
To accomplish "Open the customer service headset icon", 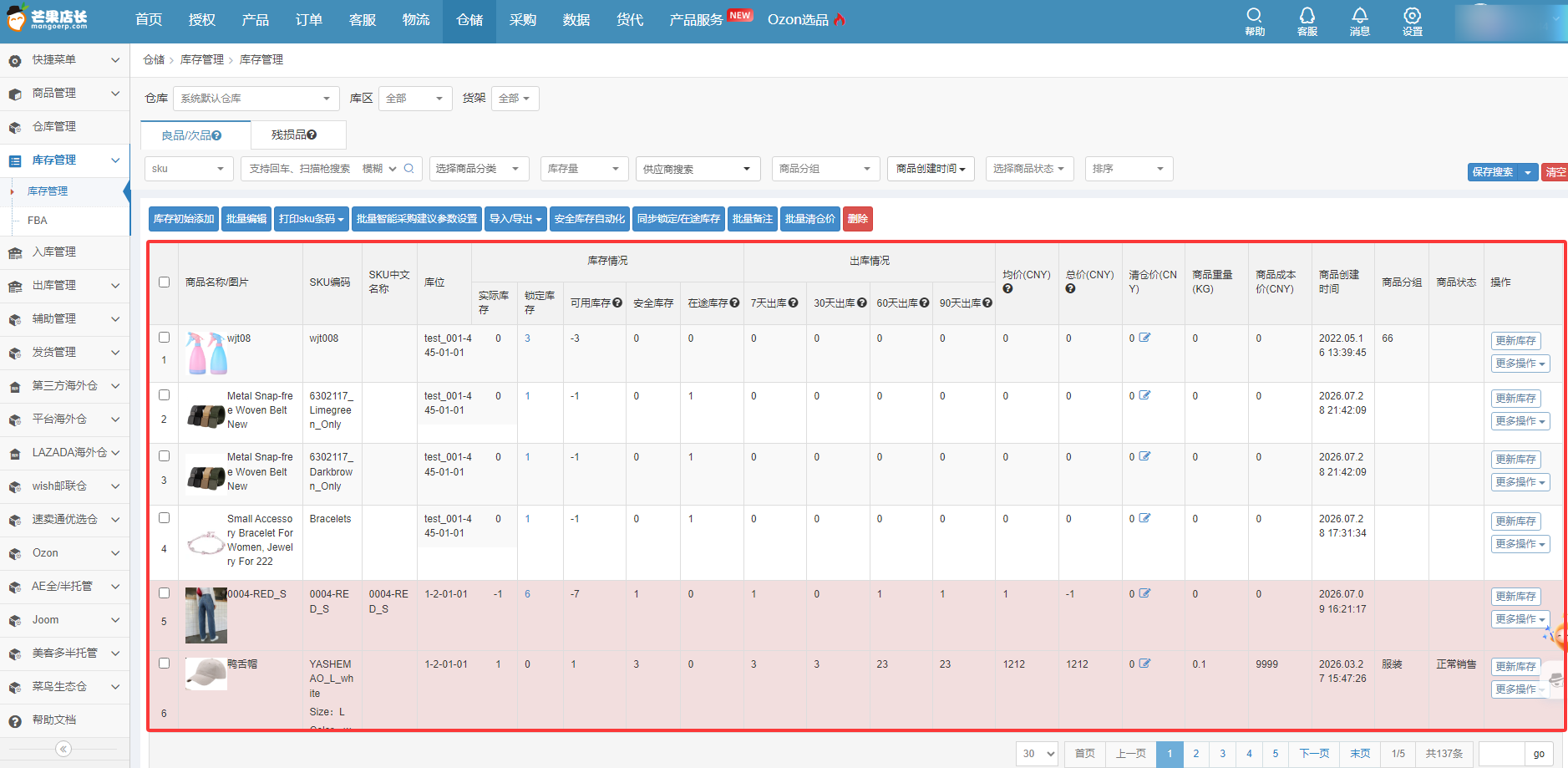I will tap(1307, 22).
